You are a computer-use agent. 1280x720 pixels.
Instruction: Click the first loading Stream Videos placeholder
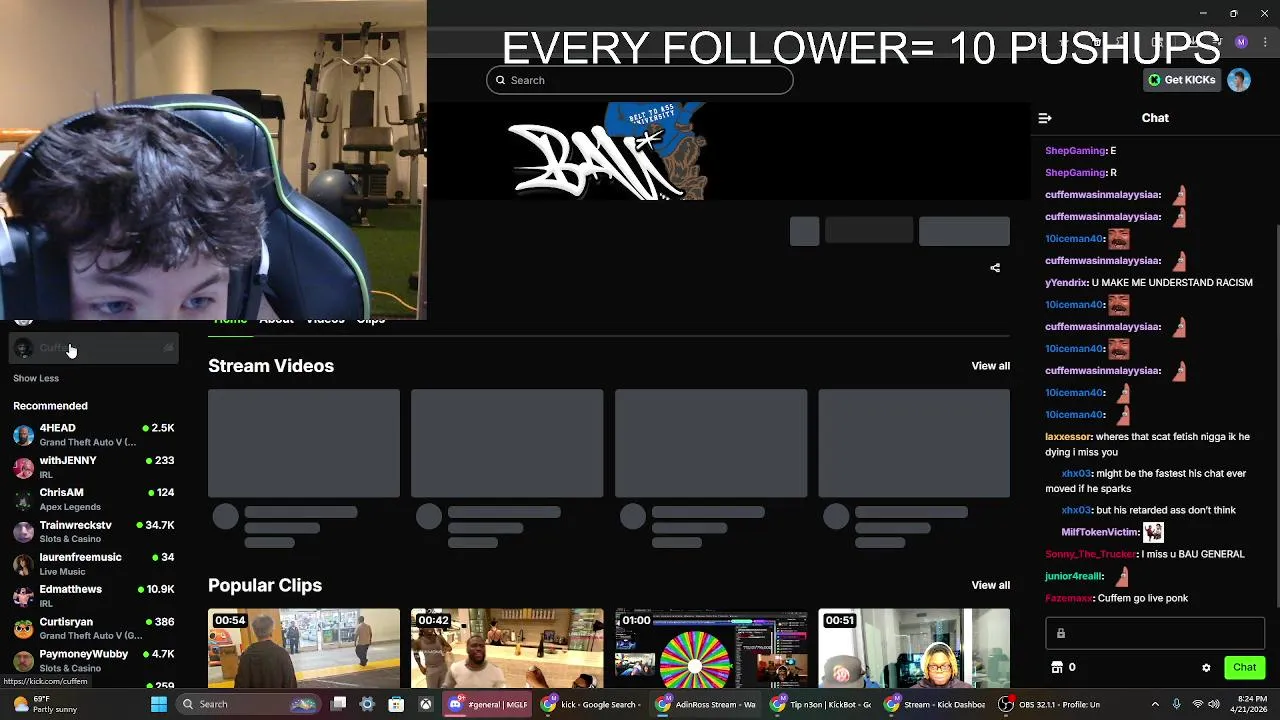(304, 443)
